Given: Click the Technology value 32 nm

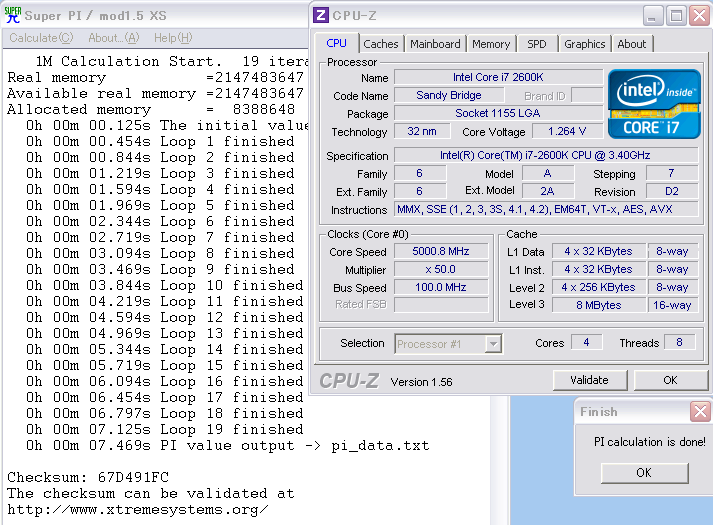Looking at the screenshot, I should pyautogui.click(x=422, y=131).
